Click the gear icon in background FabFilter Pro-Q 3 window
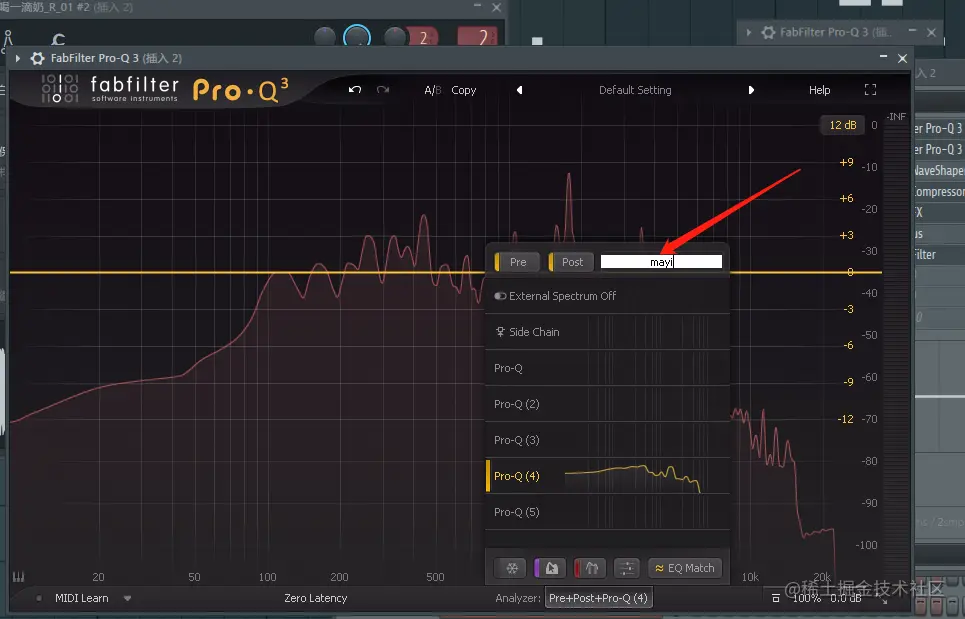This screenshot has width=965, height=619. pos(768,33)
